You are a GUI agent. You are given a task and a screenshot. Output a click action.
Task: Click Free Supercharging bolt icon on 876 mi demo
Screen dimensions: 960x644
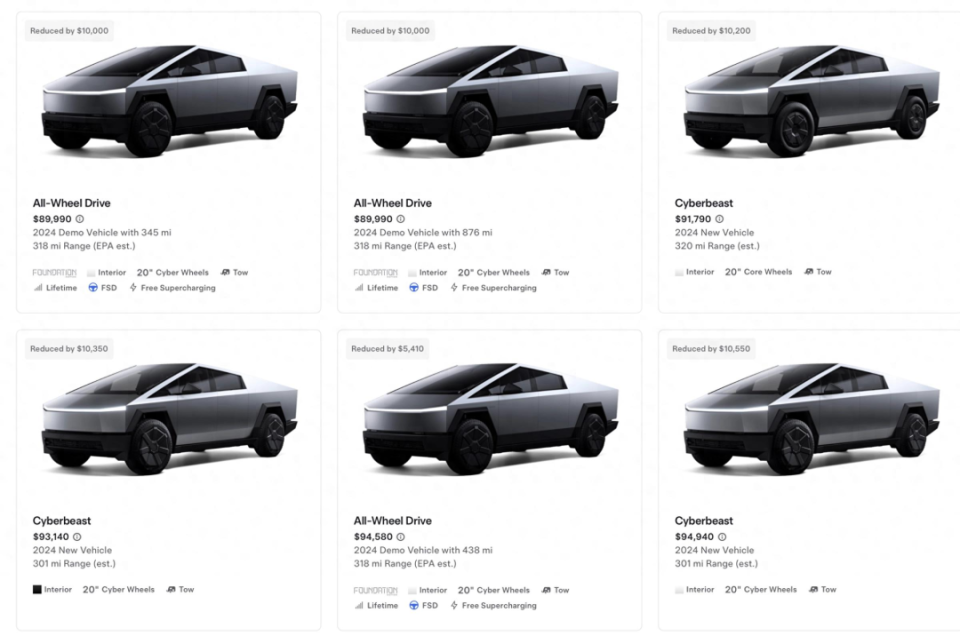point(454,288)
